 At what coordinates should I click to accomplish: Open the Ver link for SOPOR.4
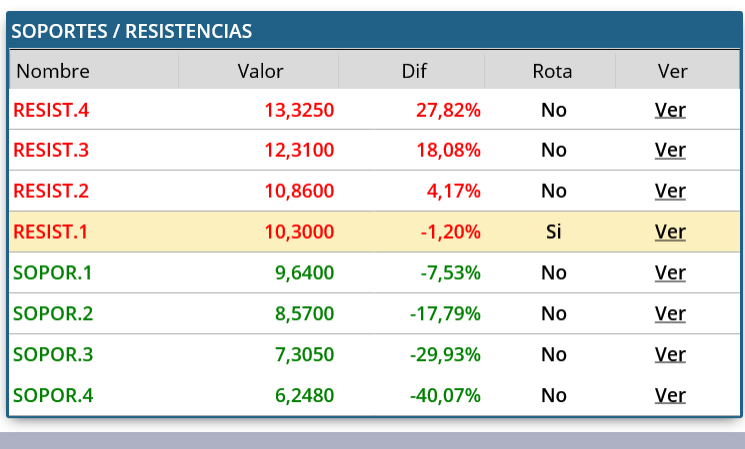(670, 395)
